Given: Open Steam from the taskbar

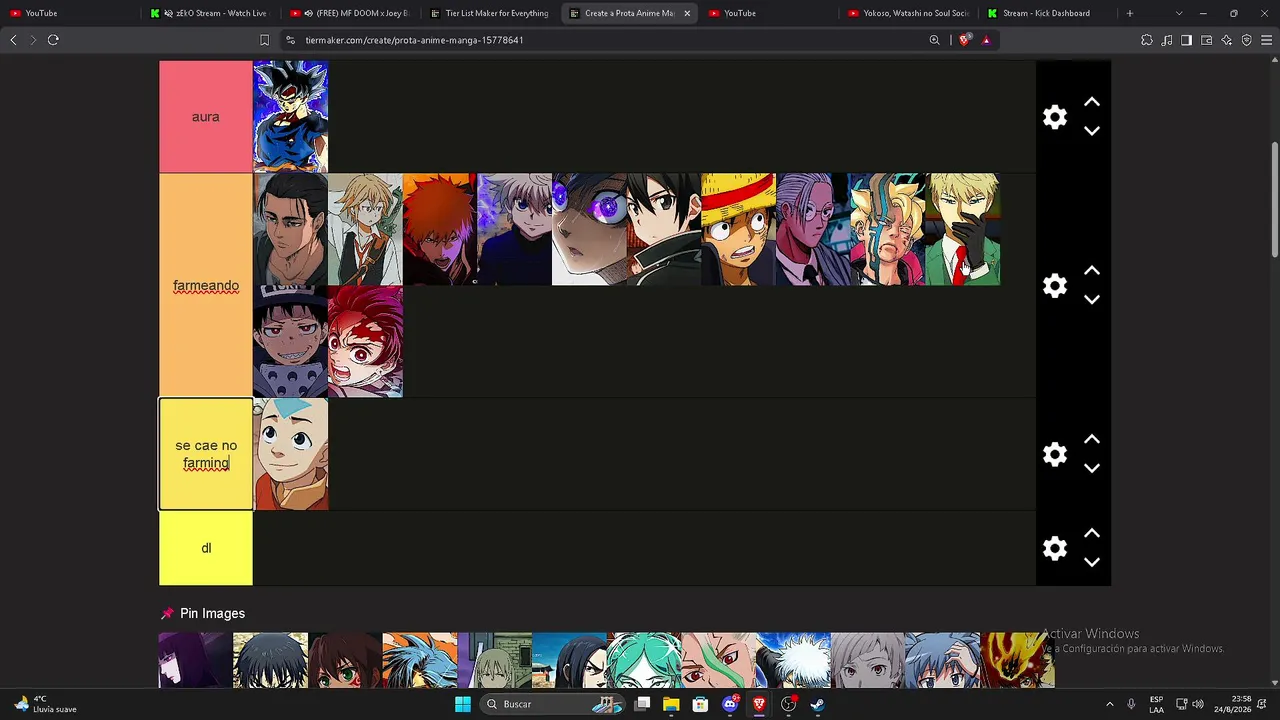Looking at the screenshot, I should click(817, 704).
